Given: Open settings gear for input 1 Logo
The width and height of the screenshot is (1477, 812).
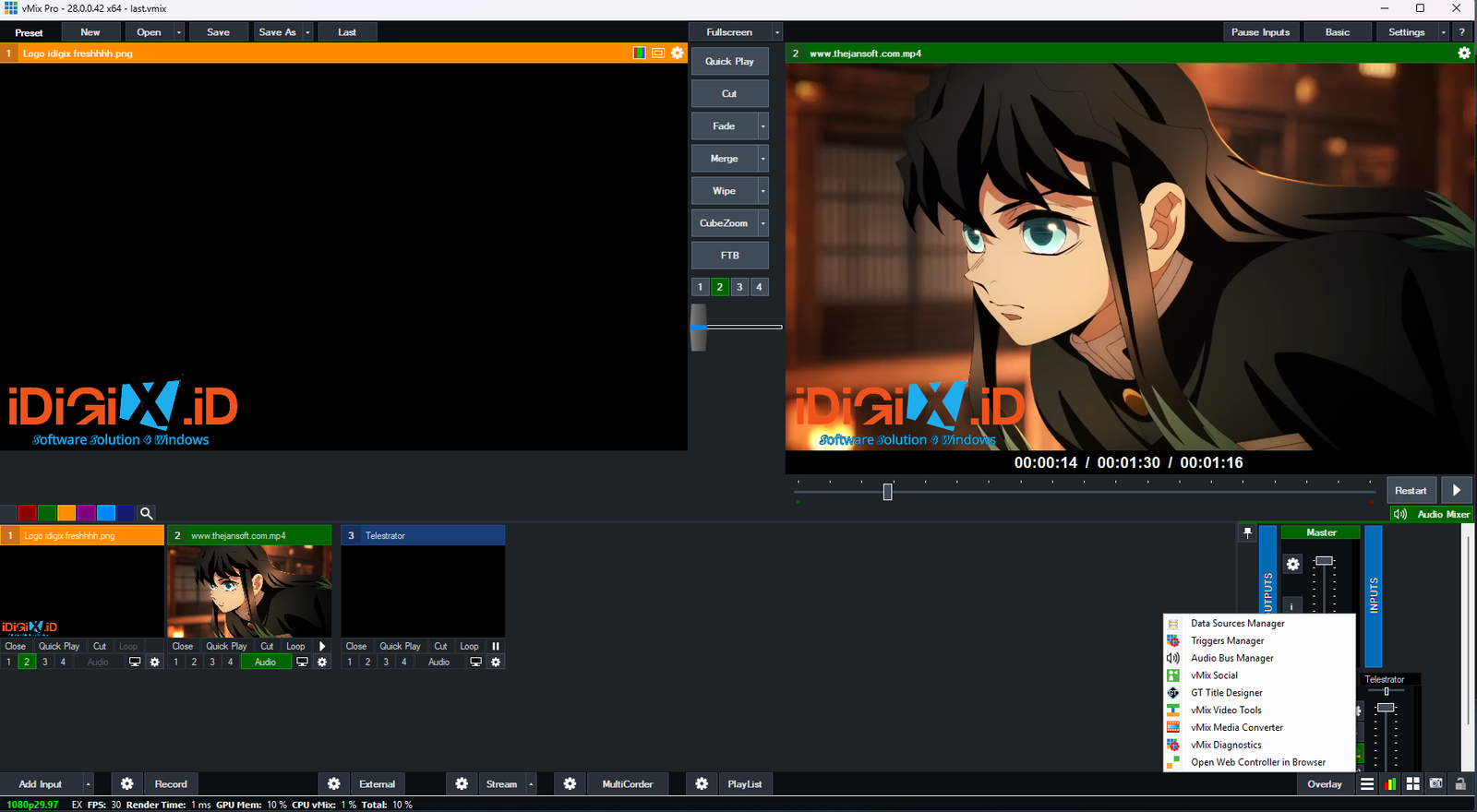Looking at the screenshot, I should tap(155, 662).
